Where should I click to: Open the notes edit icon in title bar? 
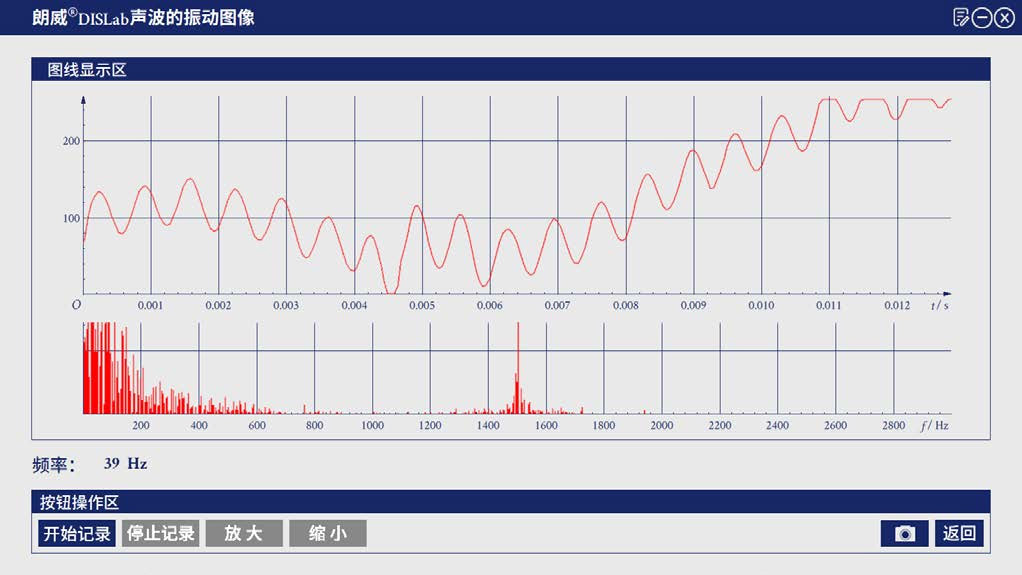click(x=961, y=17)
